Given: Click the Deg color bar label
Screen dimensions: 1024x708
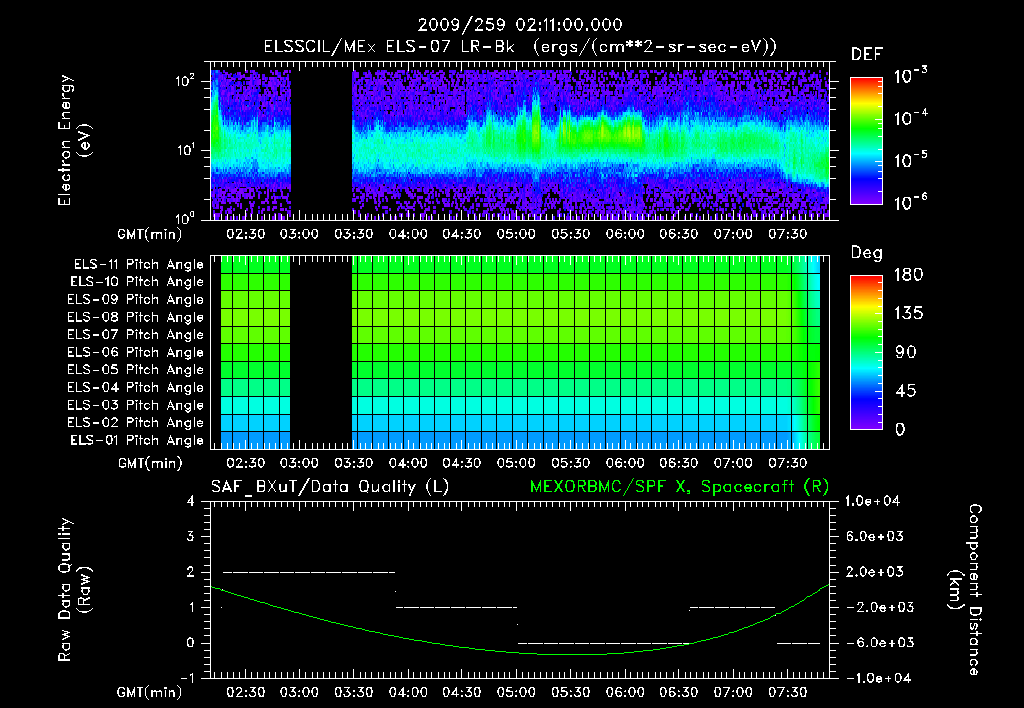Looking at the screenshot, I should tap(867, 253).
